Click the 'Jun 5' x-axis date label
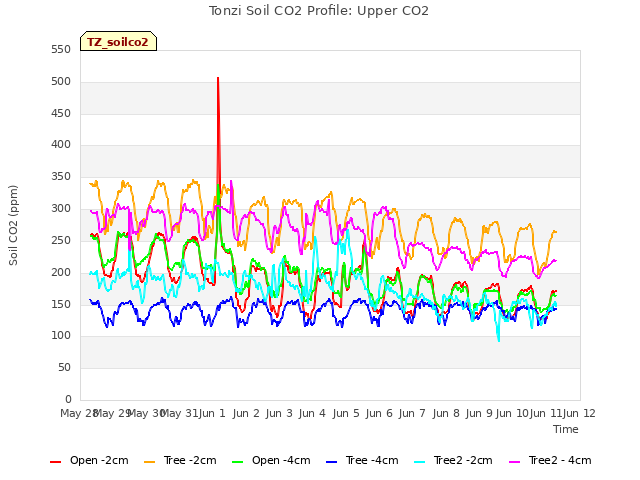This screenshot has width=640, height=480. (346, 413)
